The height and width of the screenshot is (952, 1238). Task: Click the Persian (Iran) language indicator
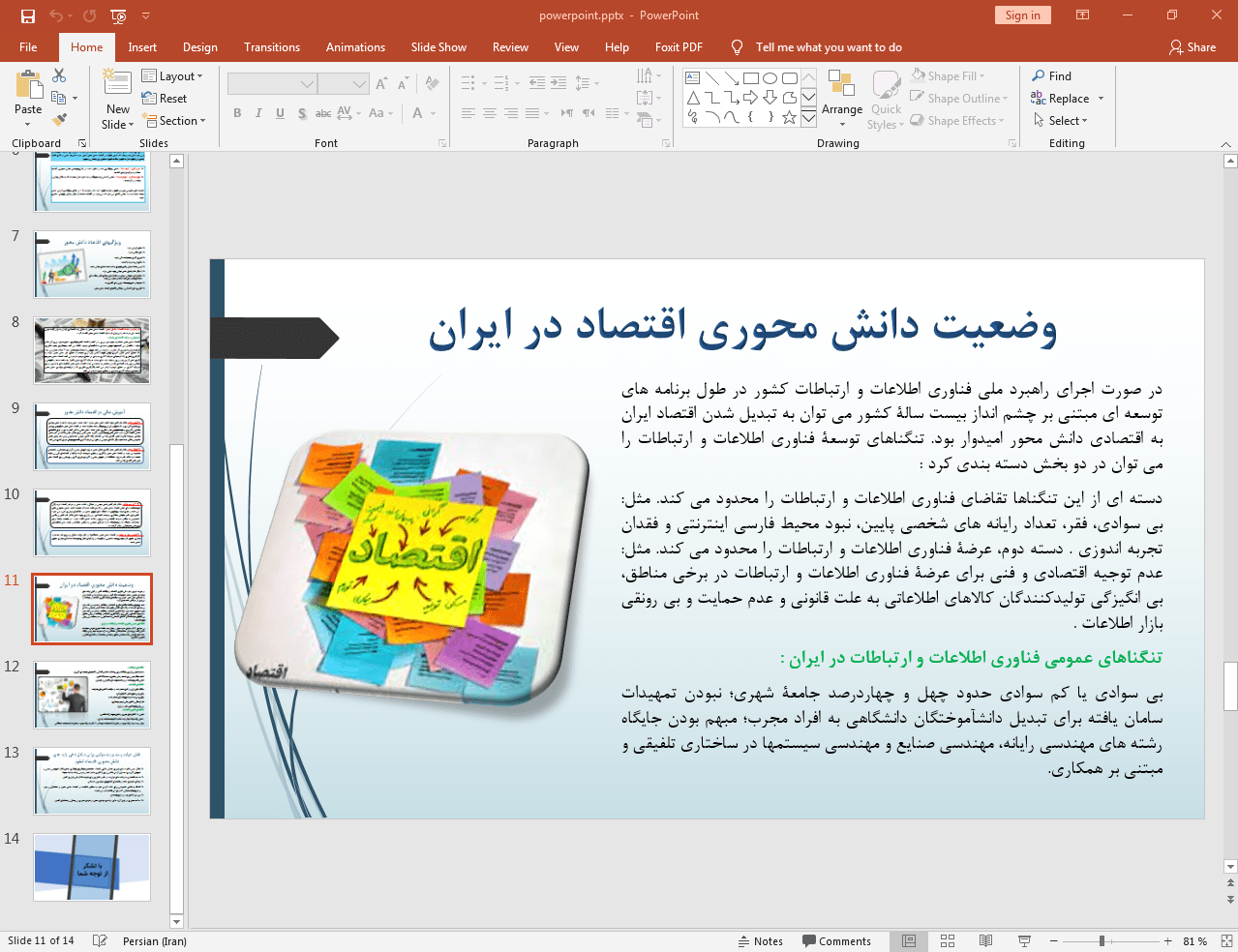pyautogui.click(x=155, y=940)
